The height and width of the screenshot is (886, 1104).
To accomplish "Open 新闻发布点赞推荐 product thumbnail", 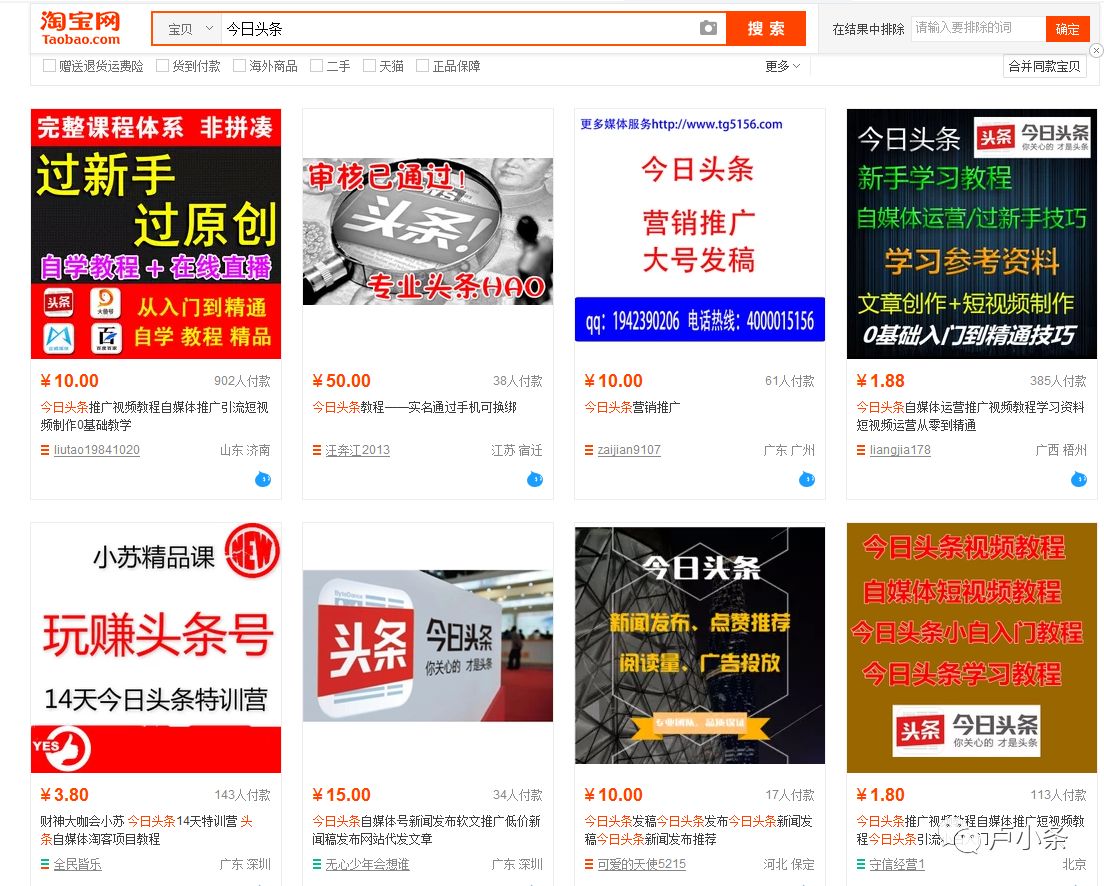I will 700,645.
